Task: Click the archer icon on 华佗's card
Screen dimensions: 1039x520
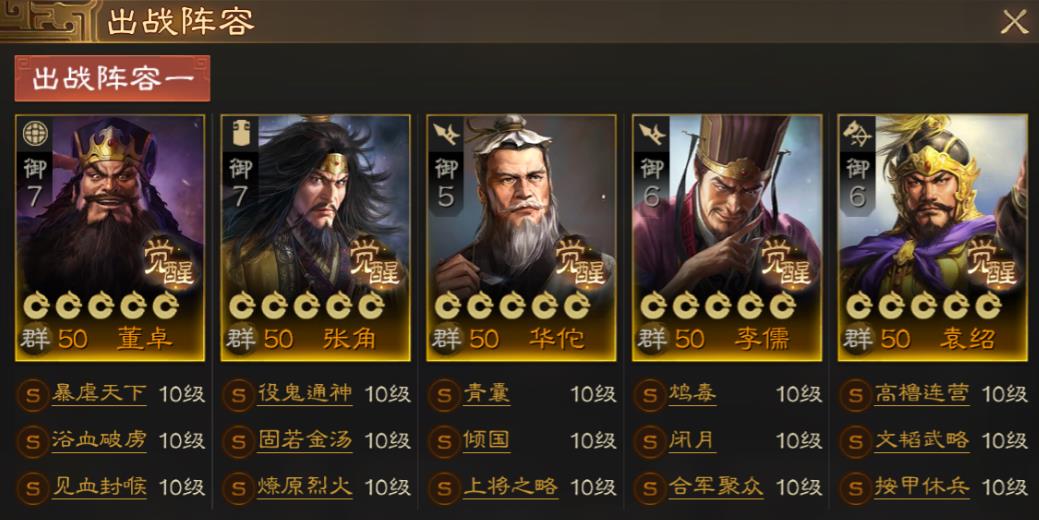Action: point(446,133)
